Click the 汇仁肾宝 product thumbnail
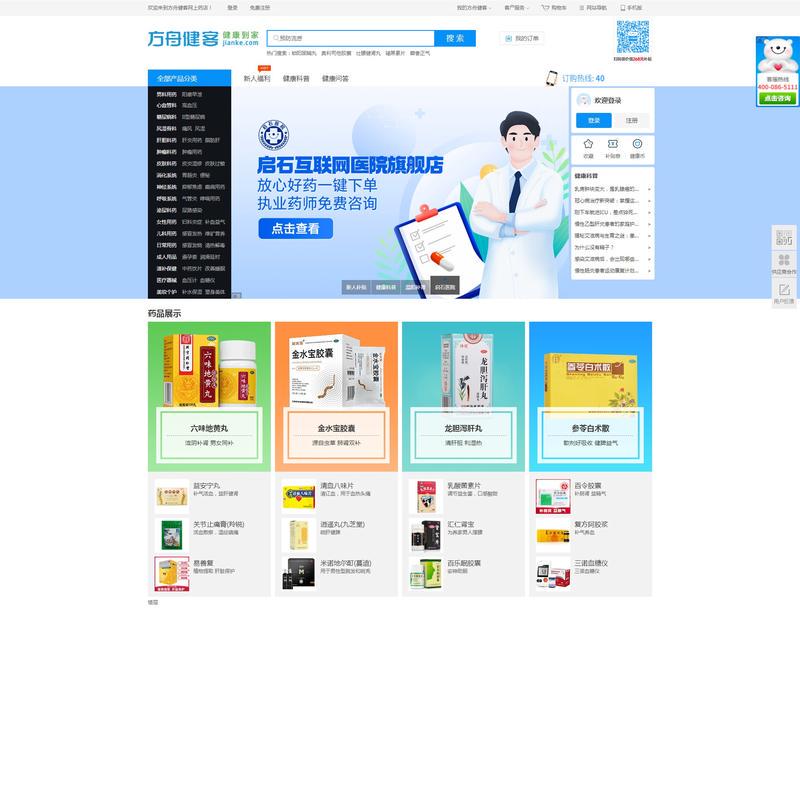 (426, 535)
